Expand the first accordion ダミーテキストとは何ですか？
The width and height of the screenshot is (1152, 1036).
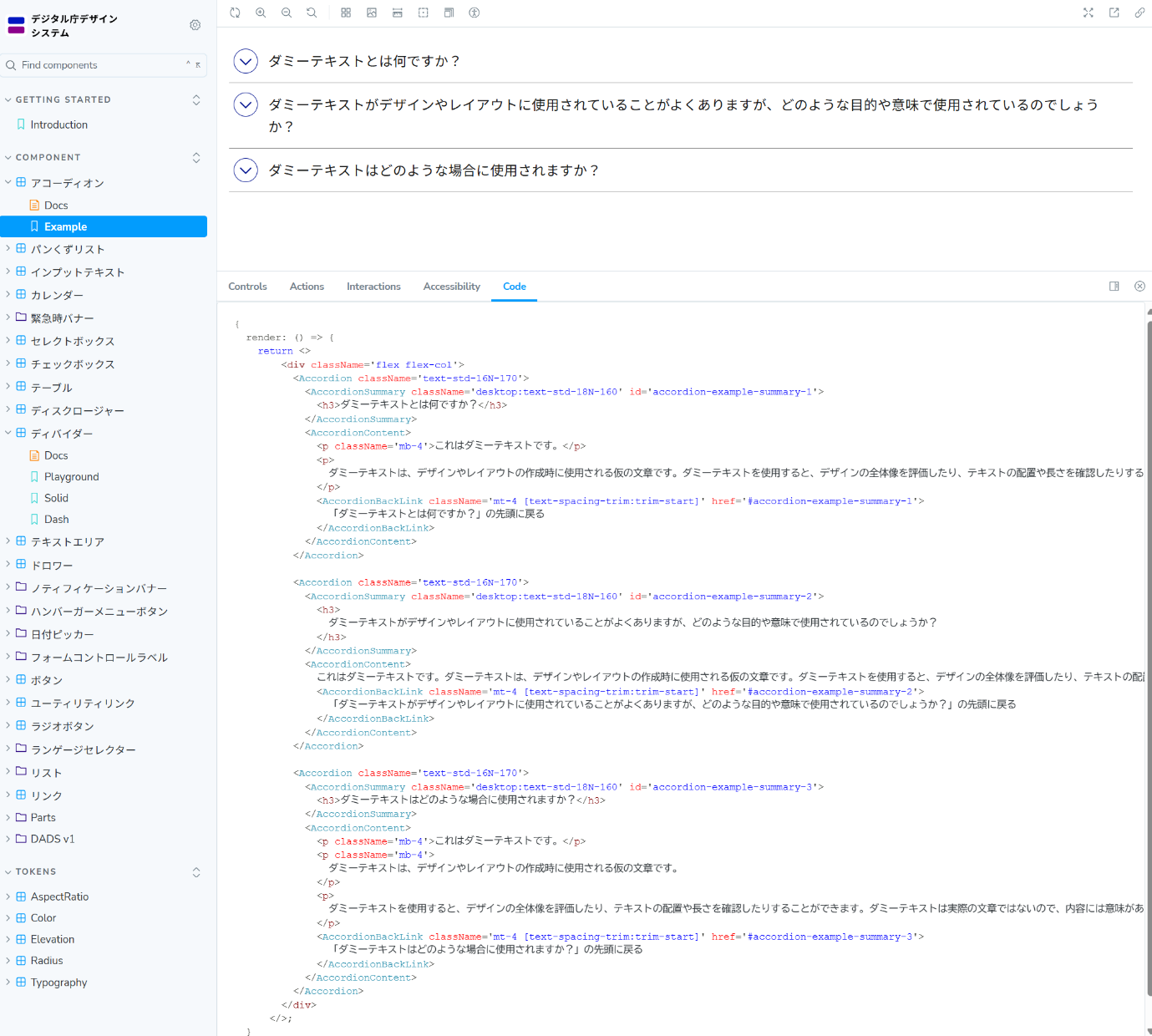point(246,61)
